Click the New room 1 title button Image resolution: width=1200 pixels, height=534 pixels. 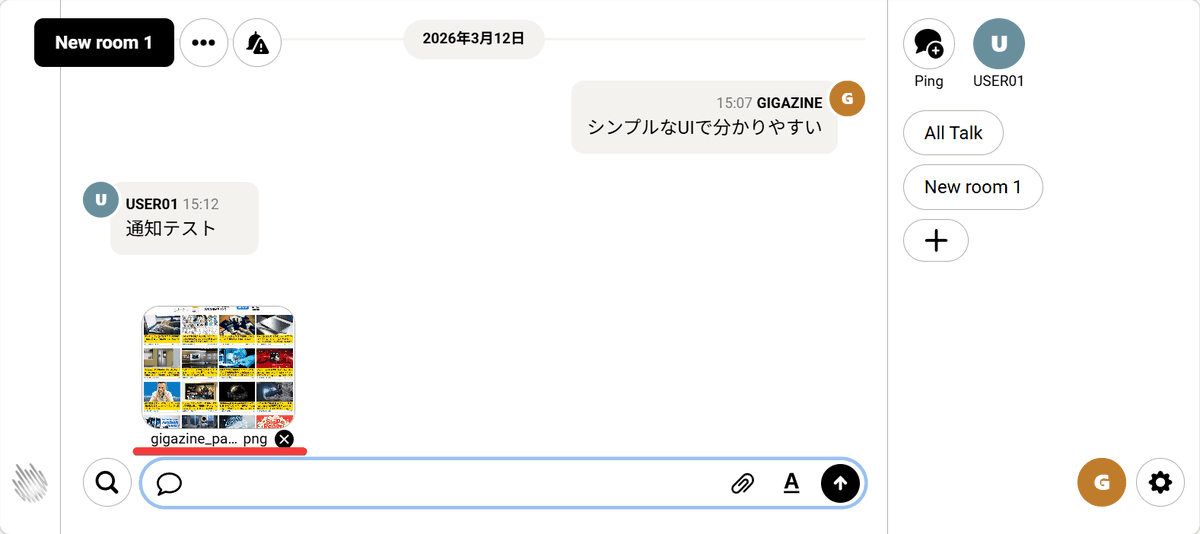[x=104, y=43]
